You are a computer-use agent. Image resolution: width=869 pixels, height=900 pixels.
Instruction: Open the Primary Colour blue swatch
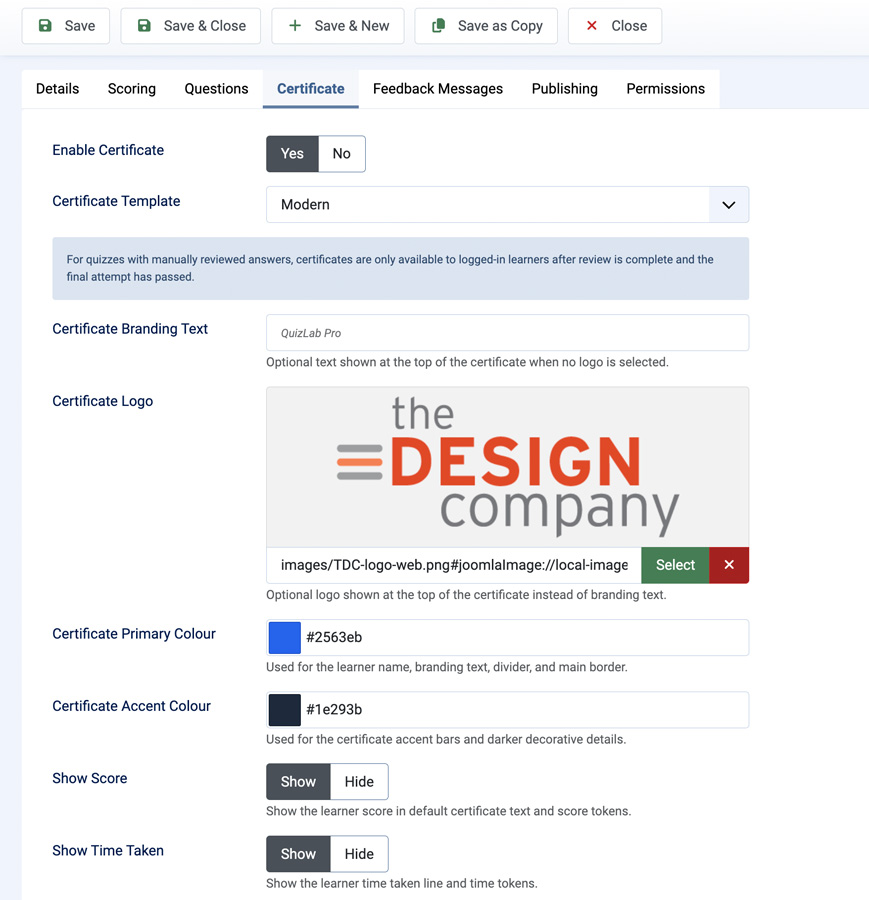285,638
